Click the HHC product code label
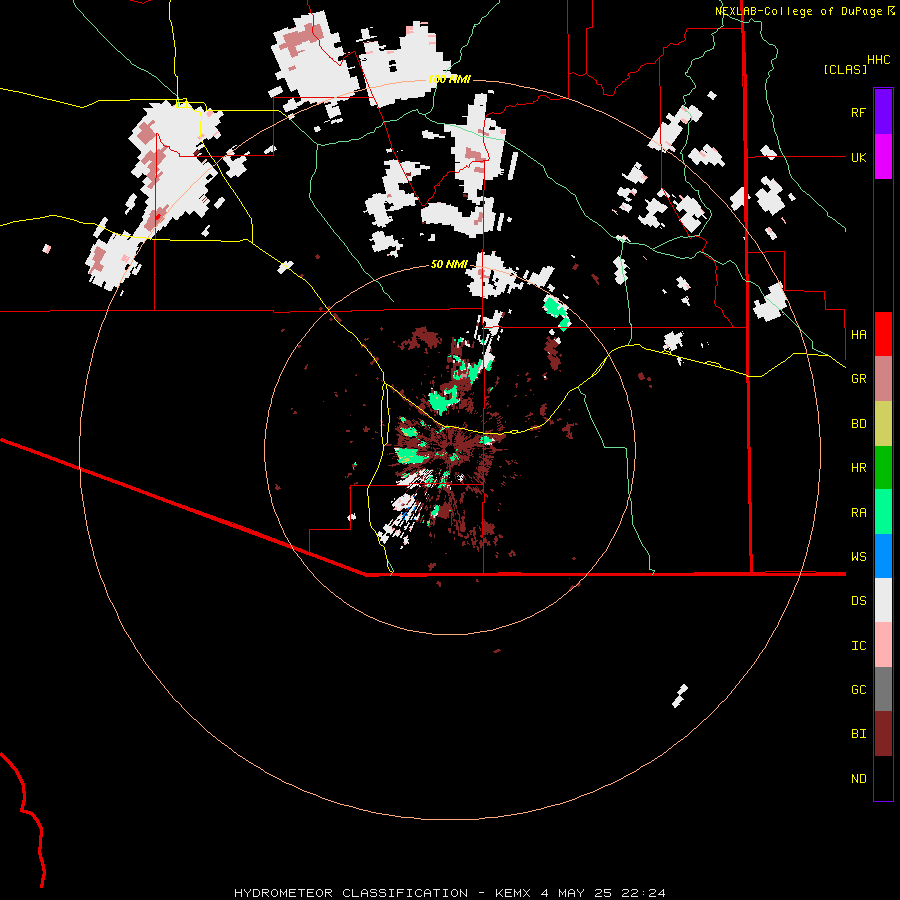 click(878, 60)
